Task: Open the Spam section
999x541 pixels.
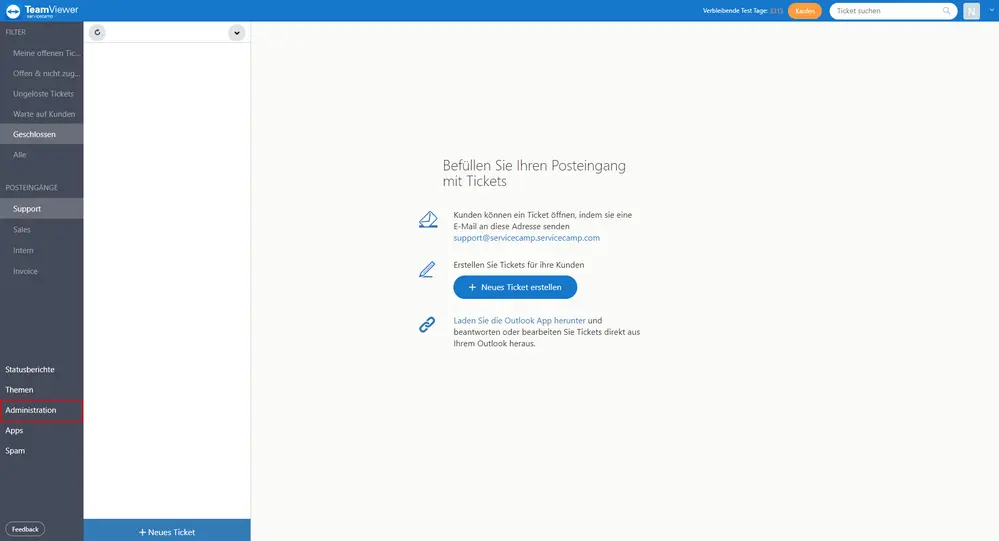Action: click(15, 451)
